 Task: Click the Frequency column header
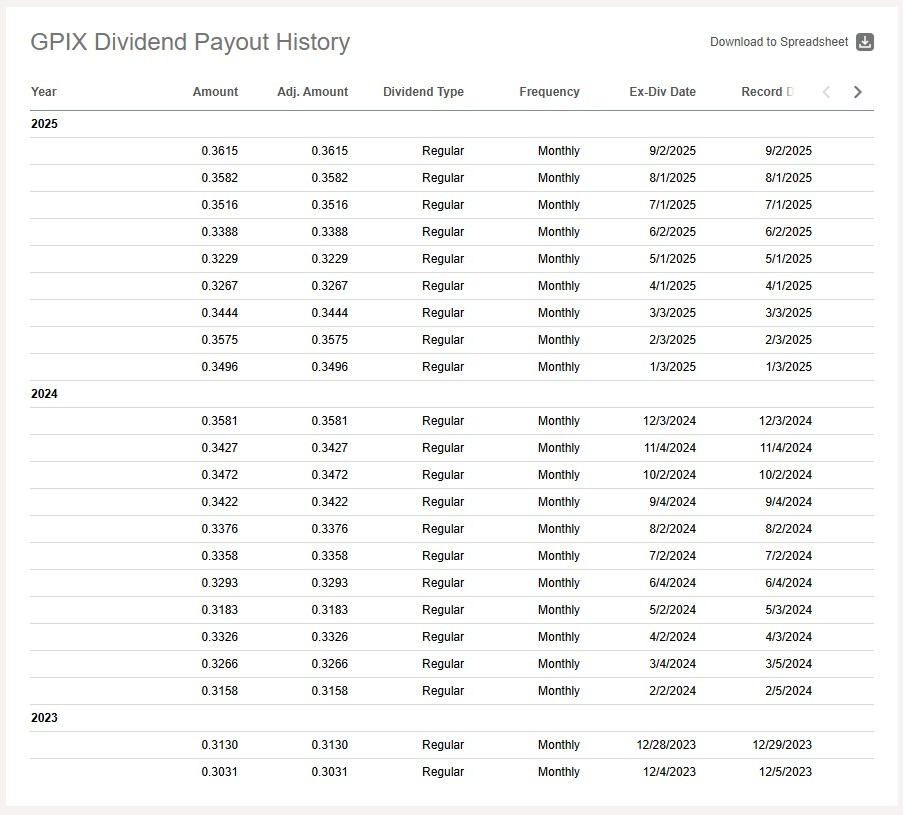coord(549,92)
